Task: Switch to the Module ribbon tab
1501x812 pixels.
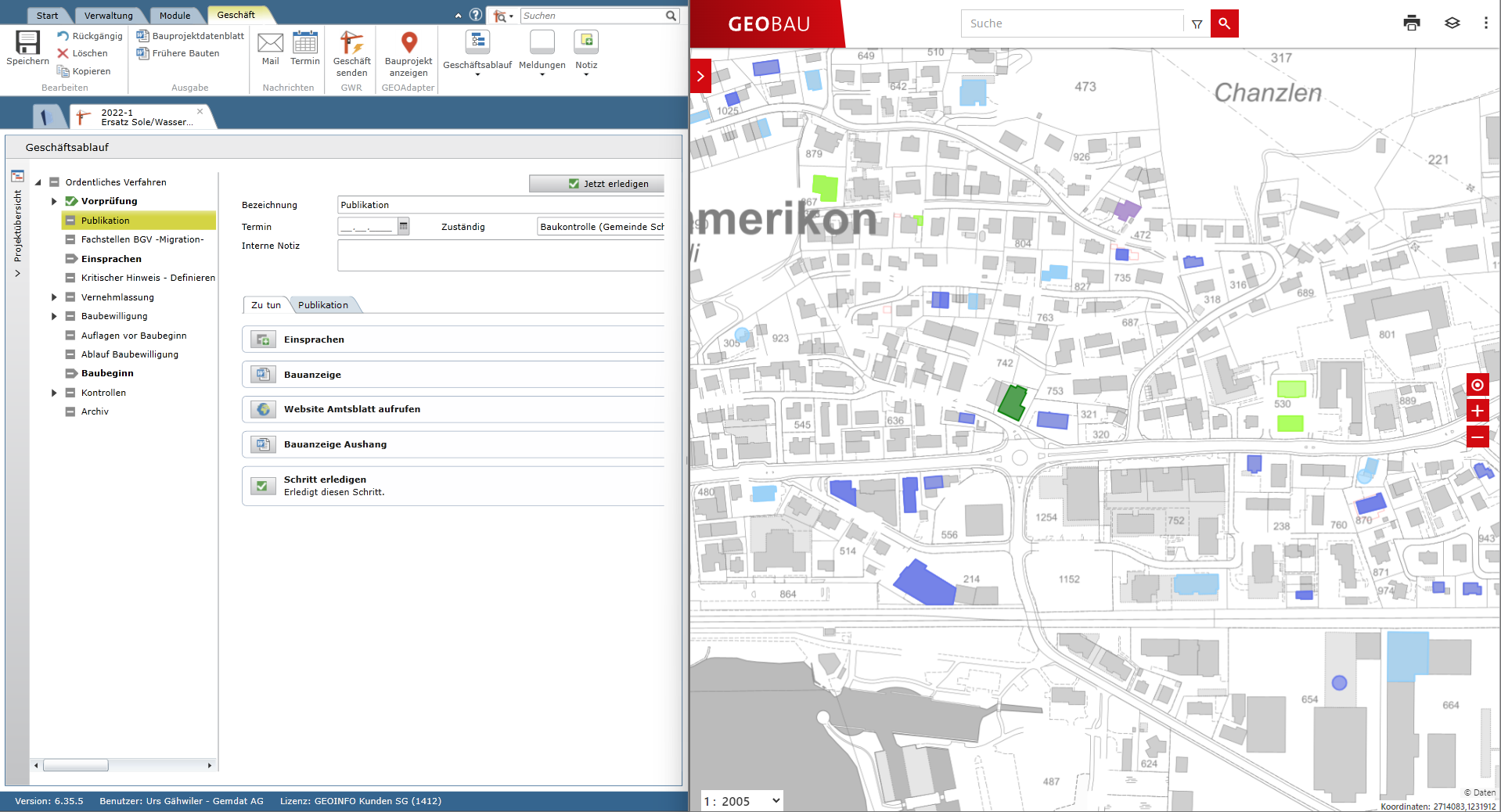Action: point(175,16)
